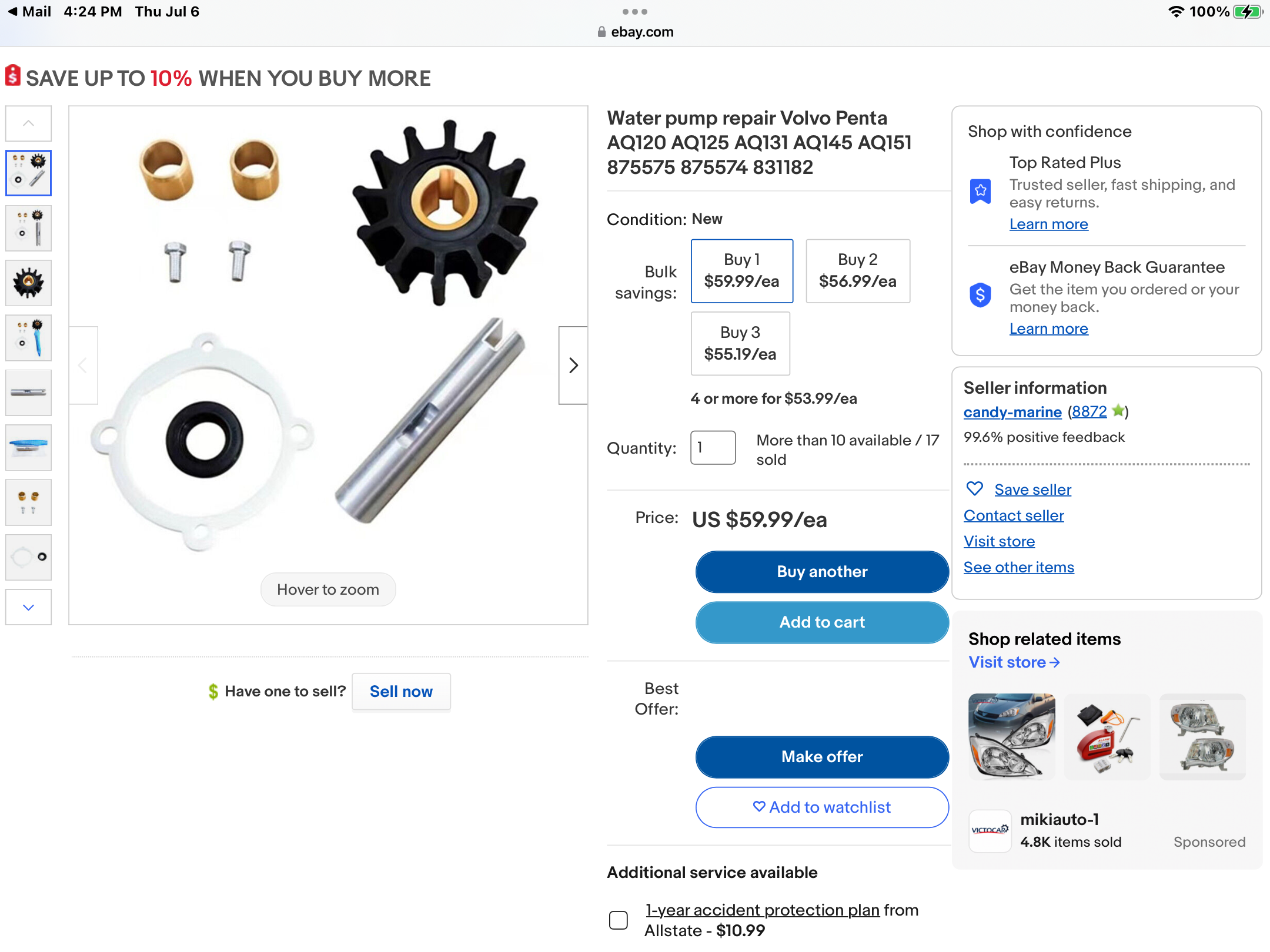Tap the Save seller heart icon

(x=975, y=489)
